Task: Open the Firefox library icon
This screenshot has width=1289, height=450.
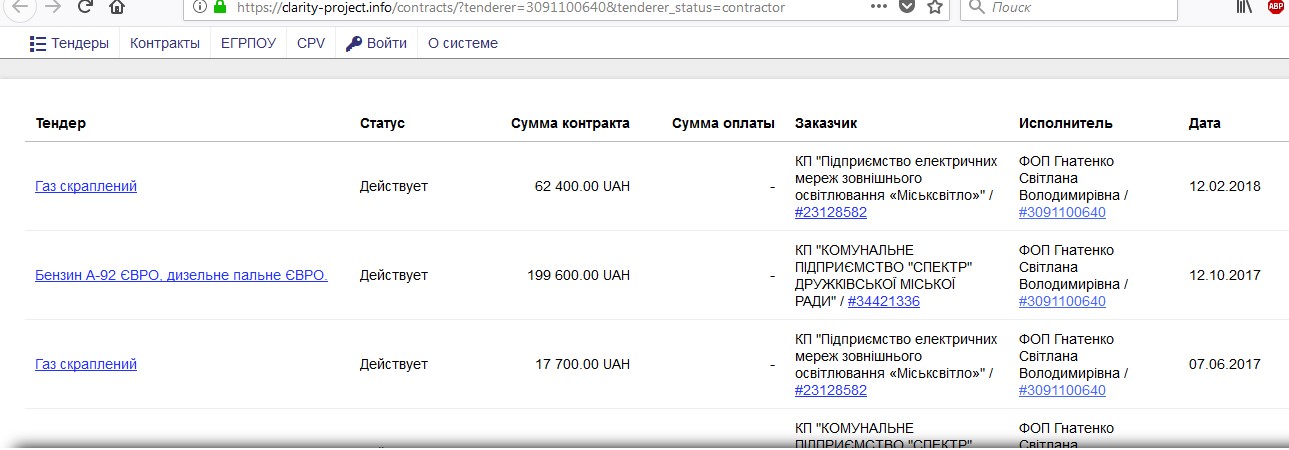Action: [1244, 6]
